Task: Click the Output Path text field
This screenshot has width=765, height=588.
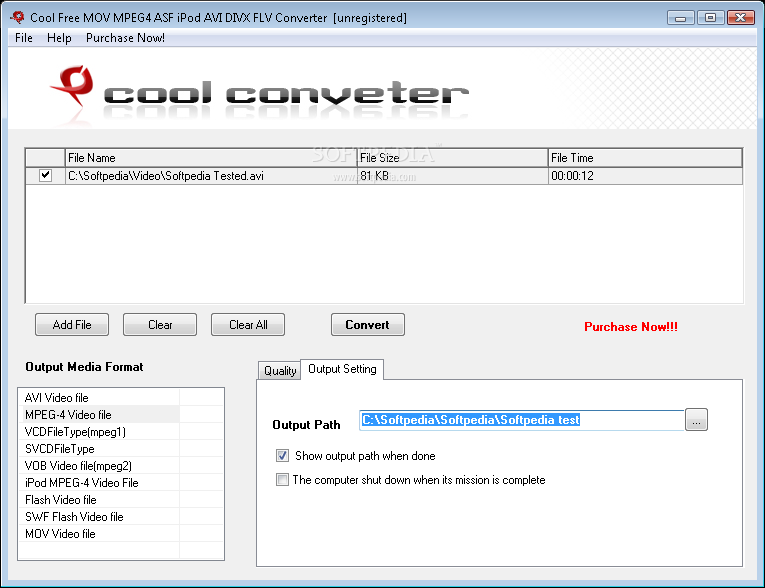Action: pos(522,420)
